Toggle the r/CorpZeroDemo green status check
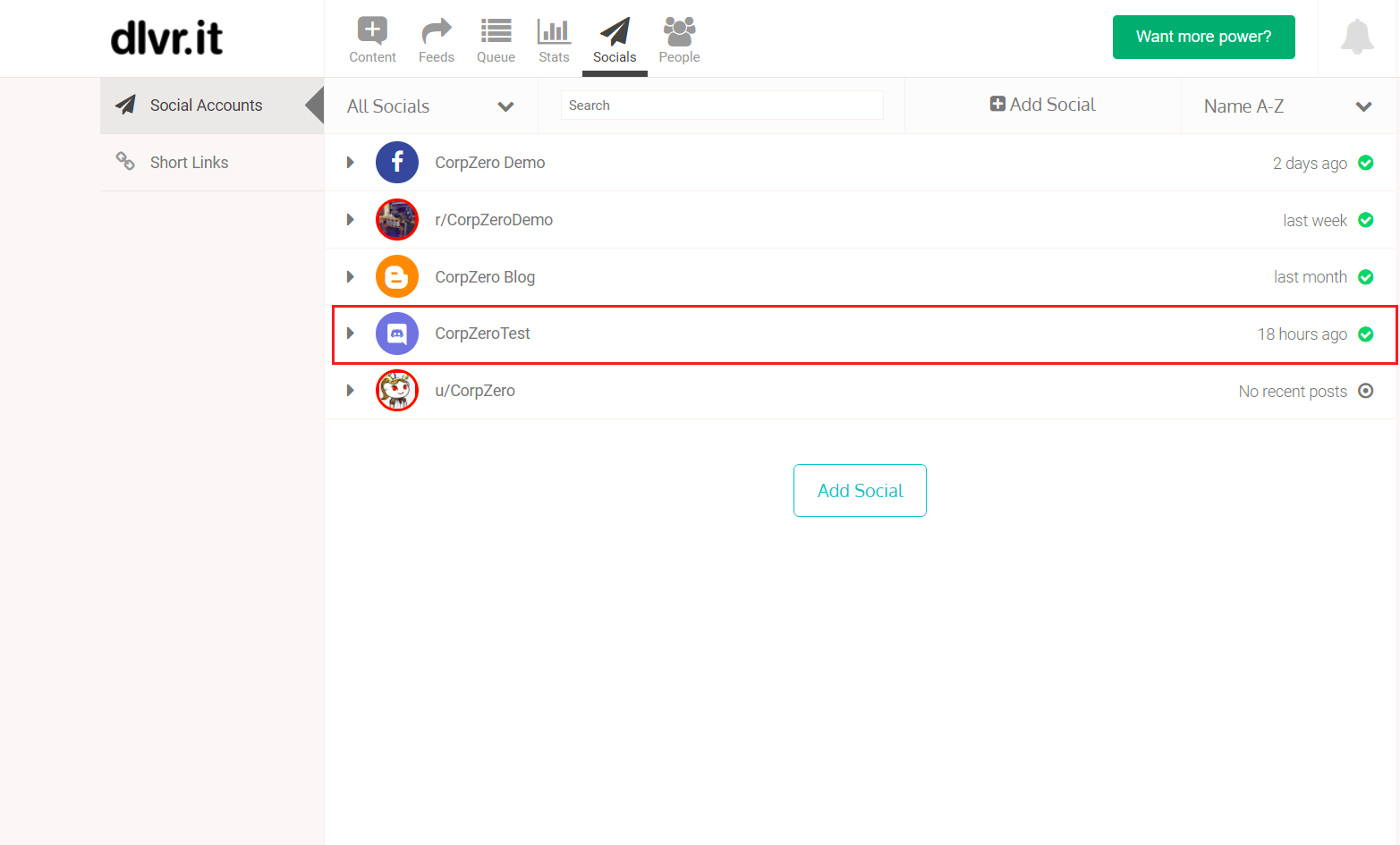Screen dimensions: 1400x845 click(1366, 220)
